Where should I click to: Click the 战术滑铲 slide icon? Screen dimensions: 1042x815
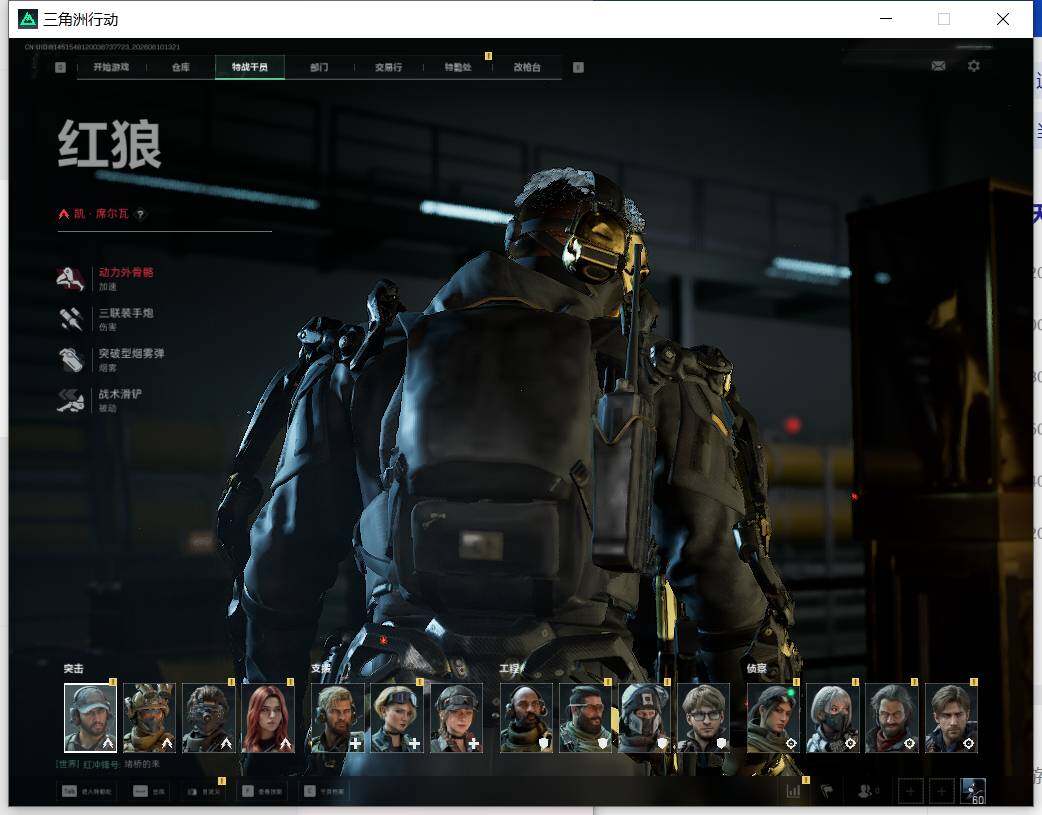coord(70,400)
